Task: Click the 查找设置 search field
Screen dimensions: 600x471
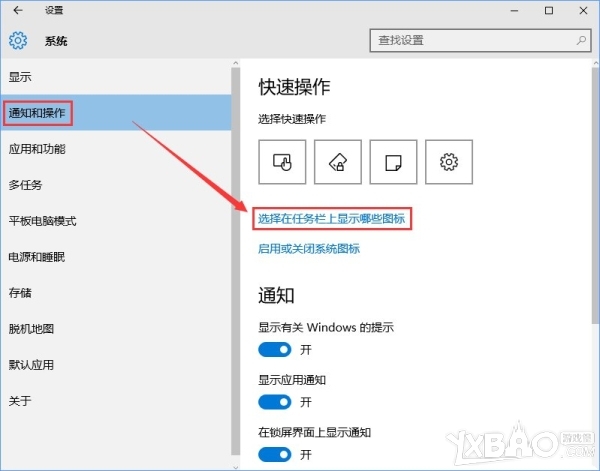Action: point(481,40)
